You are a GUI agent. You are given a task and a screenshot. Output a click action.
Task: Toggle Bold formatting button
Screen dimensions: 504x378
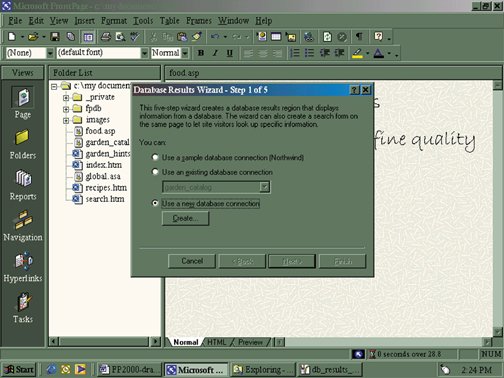(201, 53)
